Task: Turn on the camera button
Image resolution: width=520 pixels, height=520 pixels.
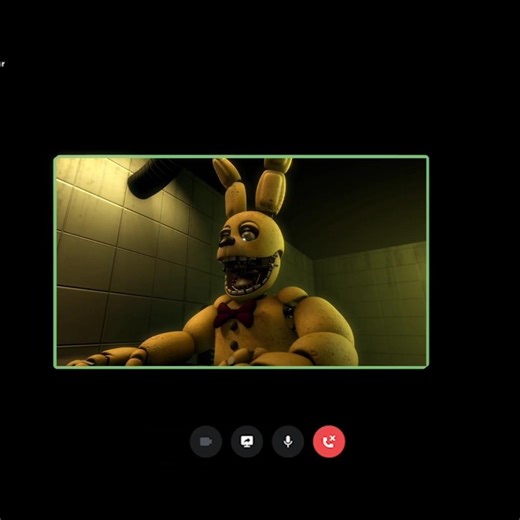Action: pos(206,441)
